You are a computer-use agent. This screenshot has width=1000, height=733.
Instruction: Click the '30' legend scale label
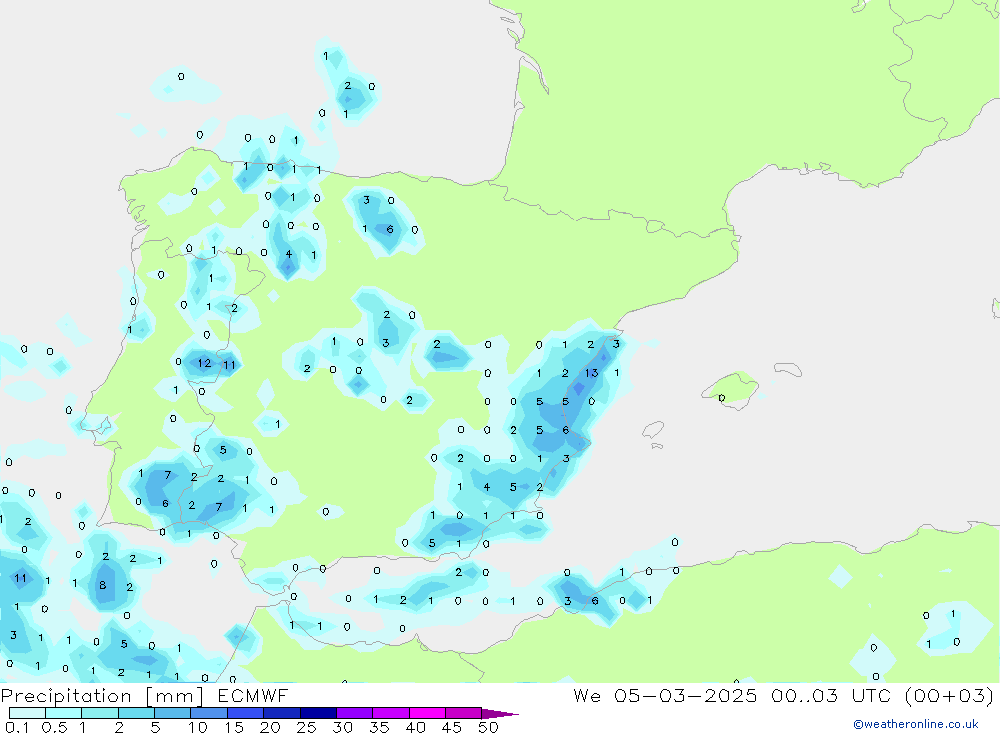[x=342, y=727]
